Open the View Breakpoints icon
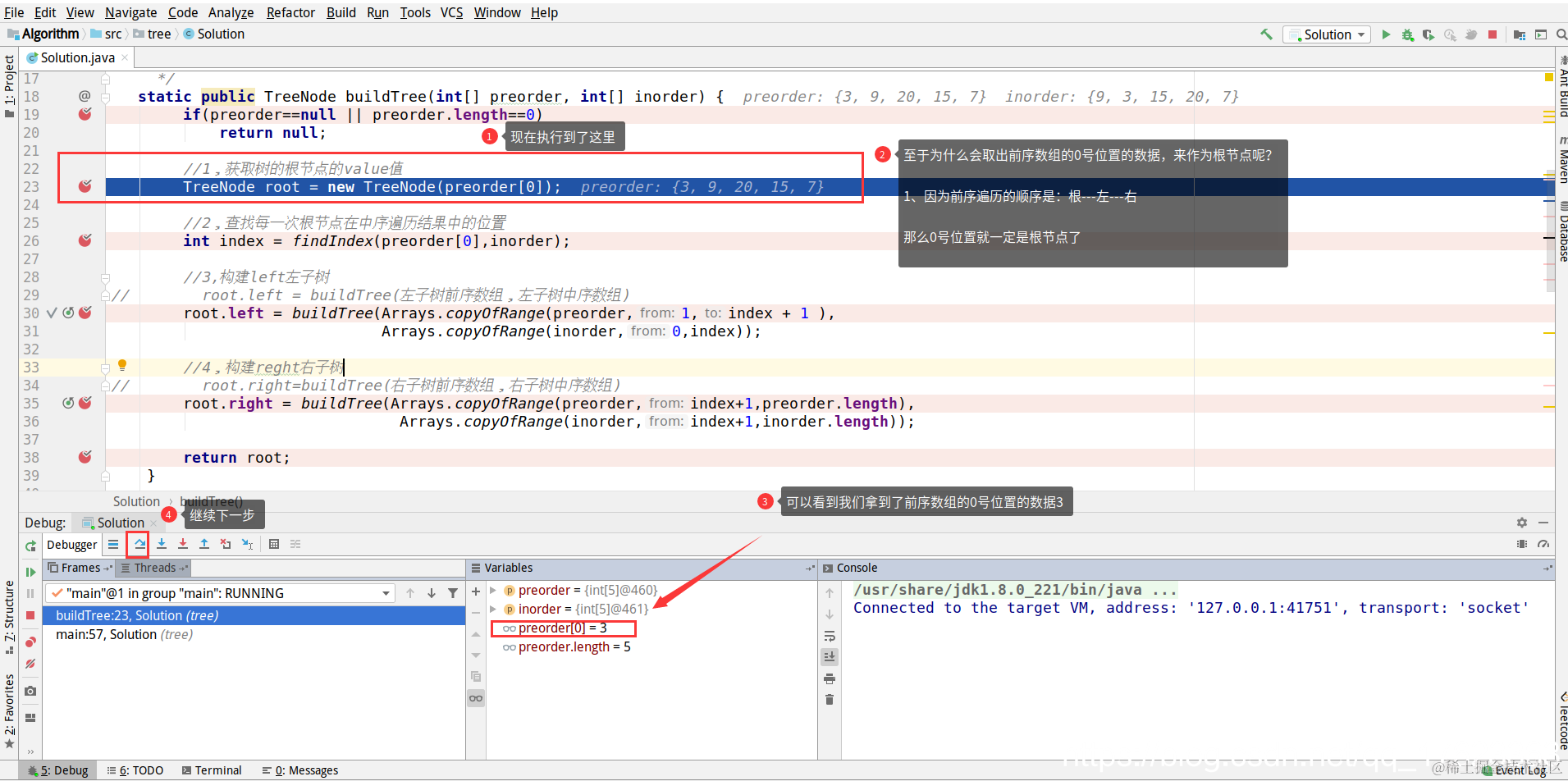The width and height of the screenshot is (1568, 781). [30, 642]
